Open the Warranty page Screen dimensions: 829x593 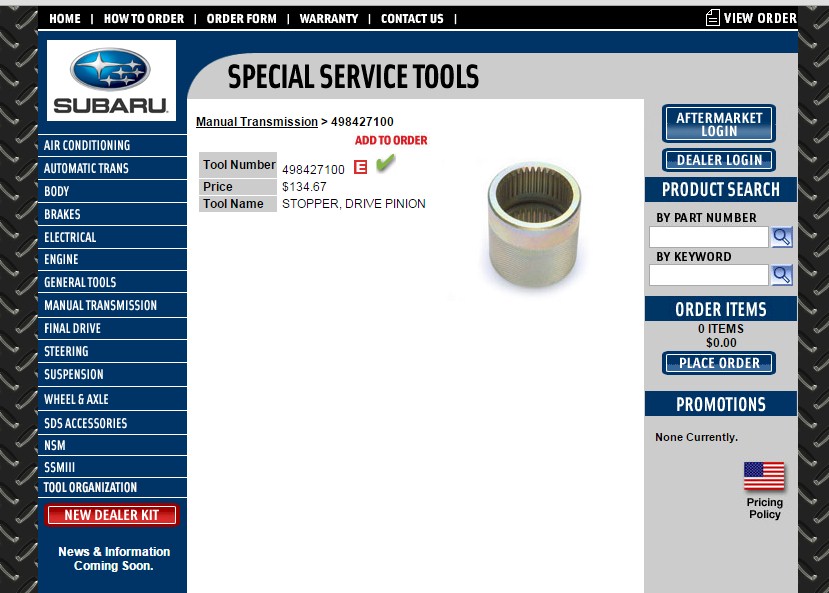329,18
